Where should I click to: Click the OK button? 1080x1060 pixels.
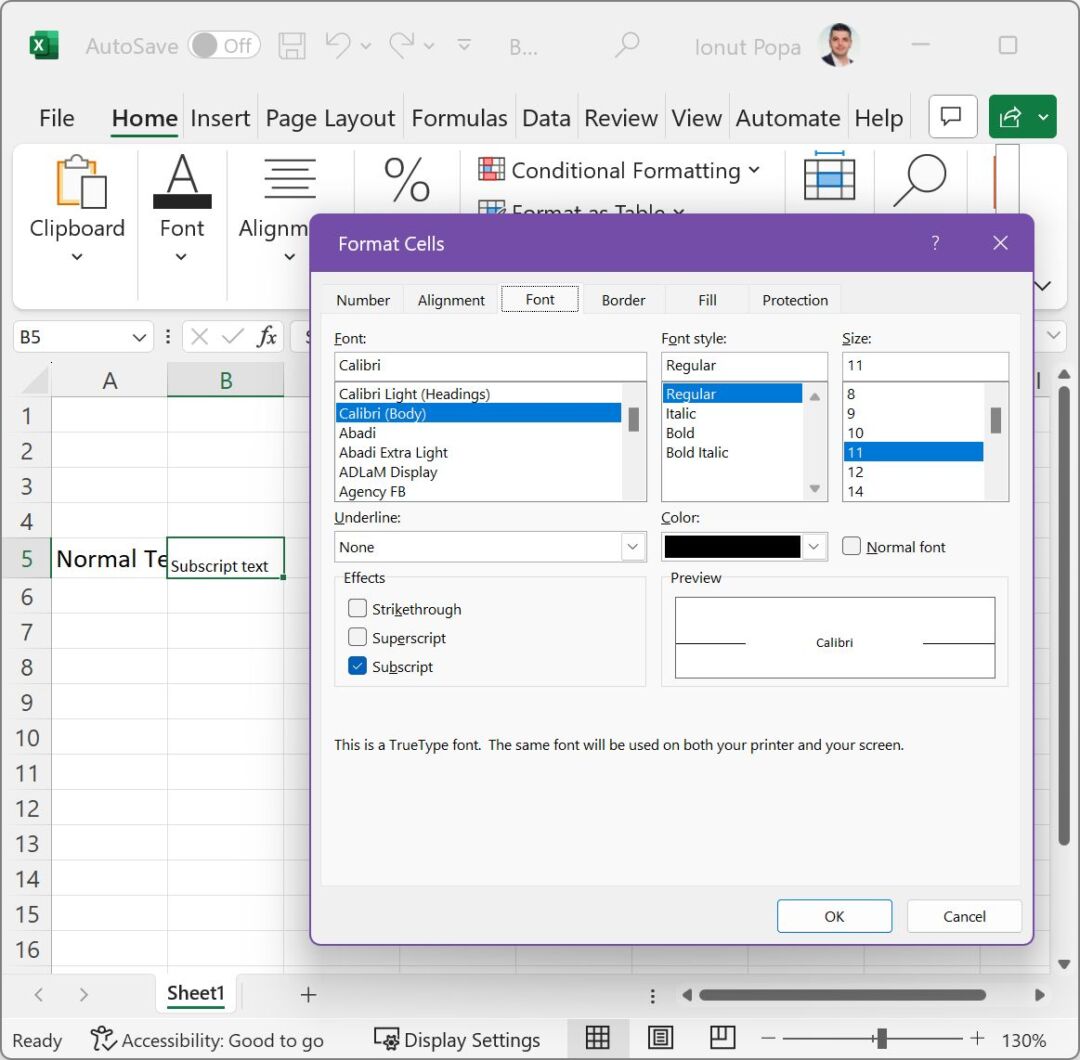(x=834, y=915)
